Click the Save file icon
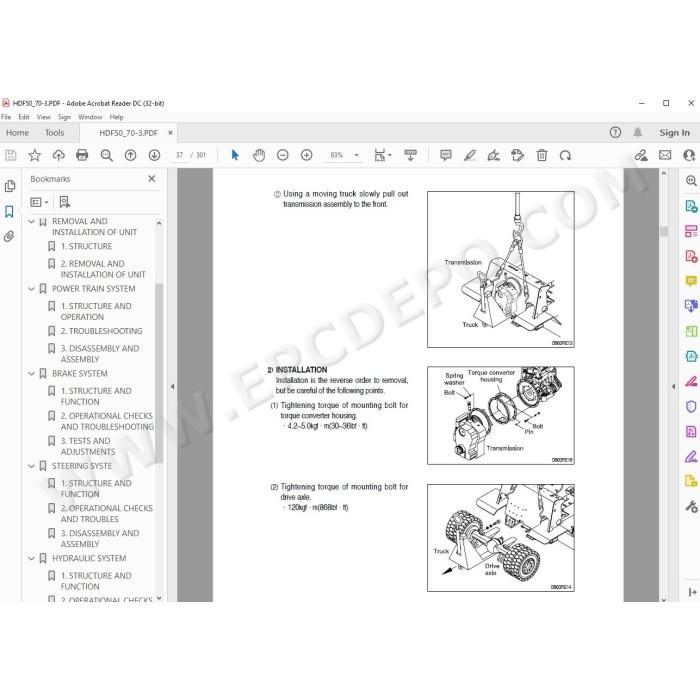 click(11, 155)
